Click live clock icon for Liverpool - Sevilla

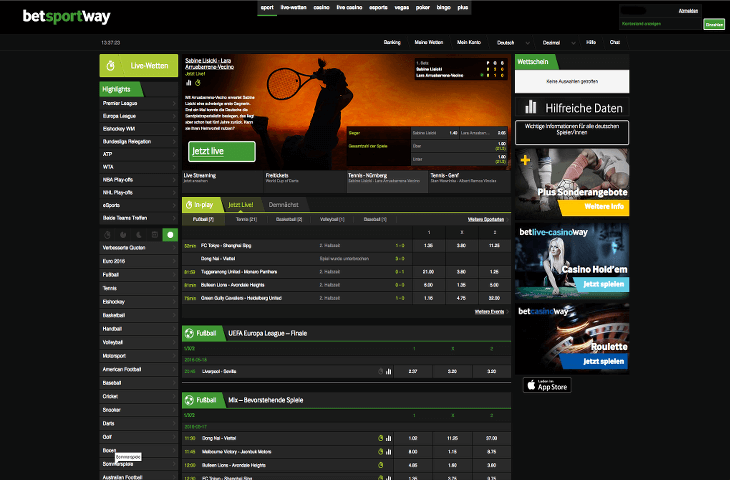[381, 372]
